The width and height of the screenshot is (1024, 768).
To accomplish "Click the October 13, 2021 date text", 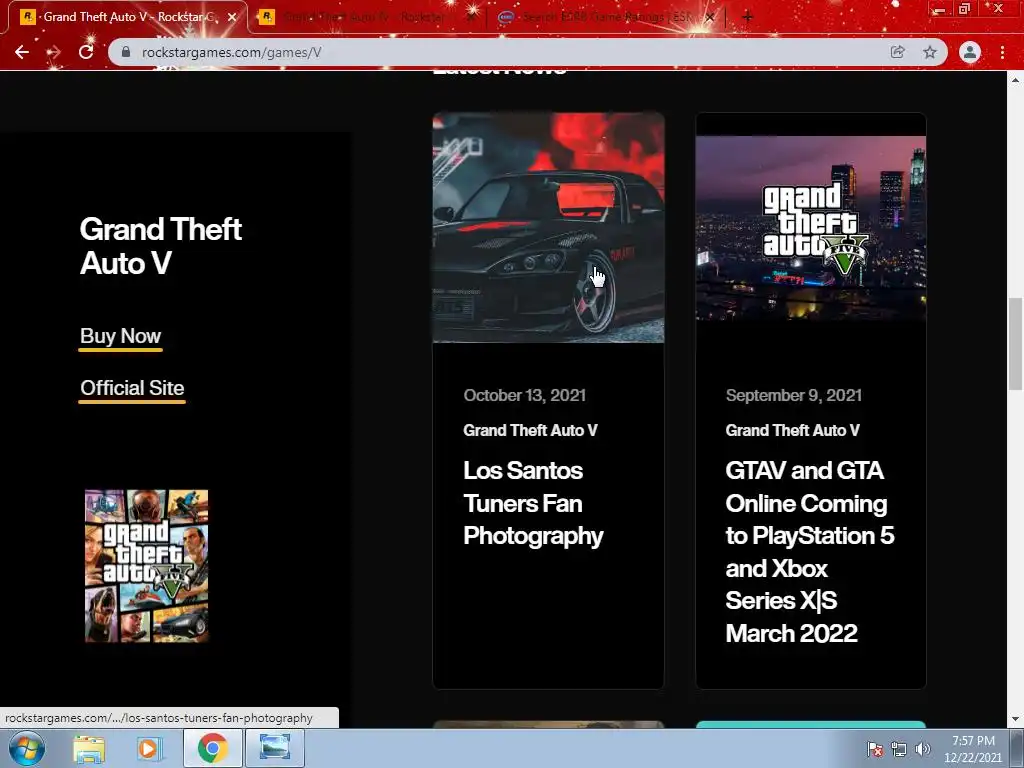I will 524,395.
